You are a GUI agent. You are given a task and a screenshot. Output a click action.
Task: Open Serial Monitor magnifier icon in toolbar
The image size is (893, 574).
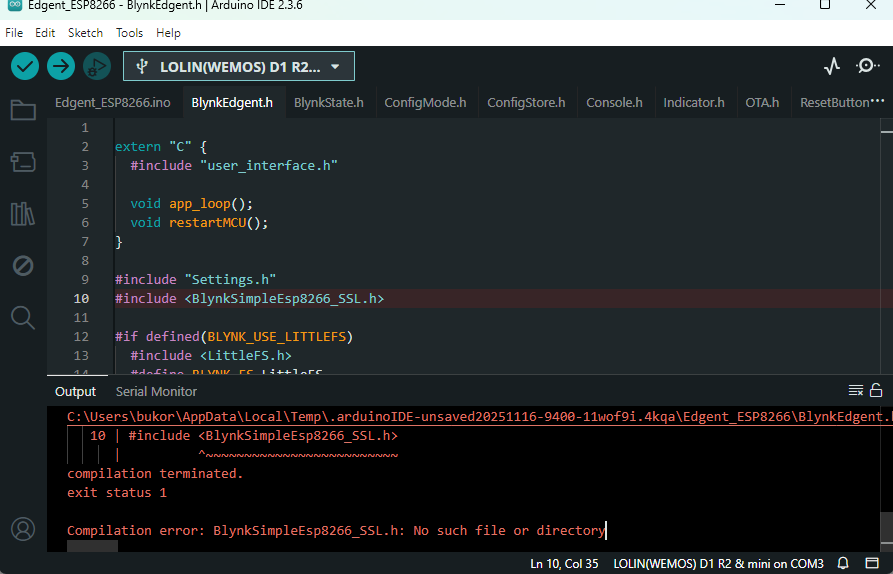[868, 67]
